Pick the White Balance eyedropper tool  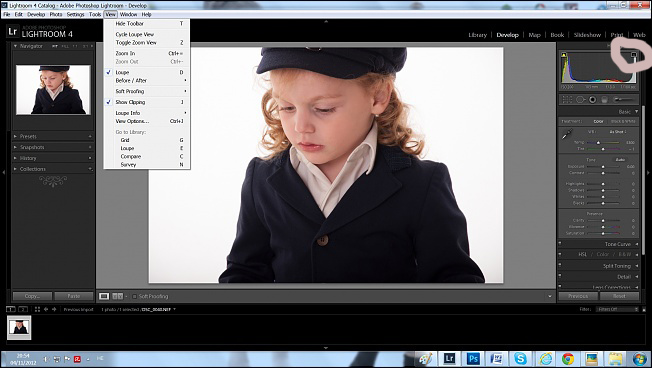567,134
